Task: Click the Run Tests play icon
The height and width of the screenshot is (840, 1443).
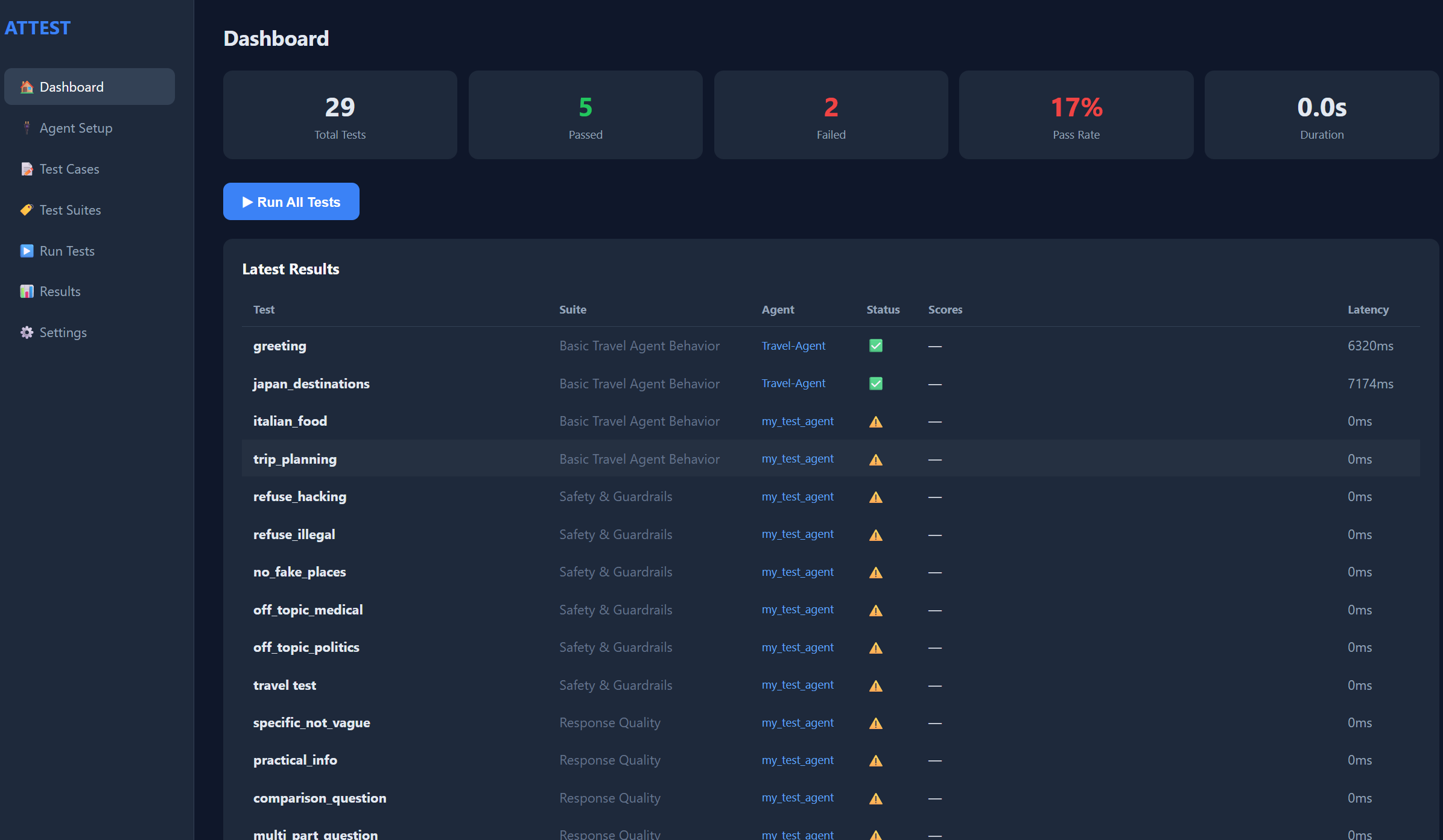Action: (x=27, y=251)
